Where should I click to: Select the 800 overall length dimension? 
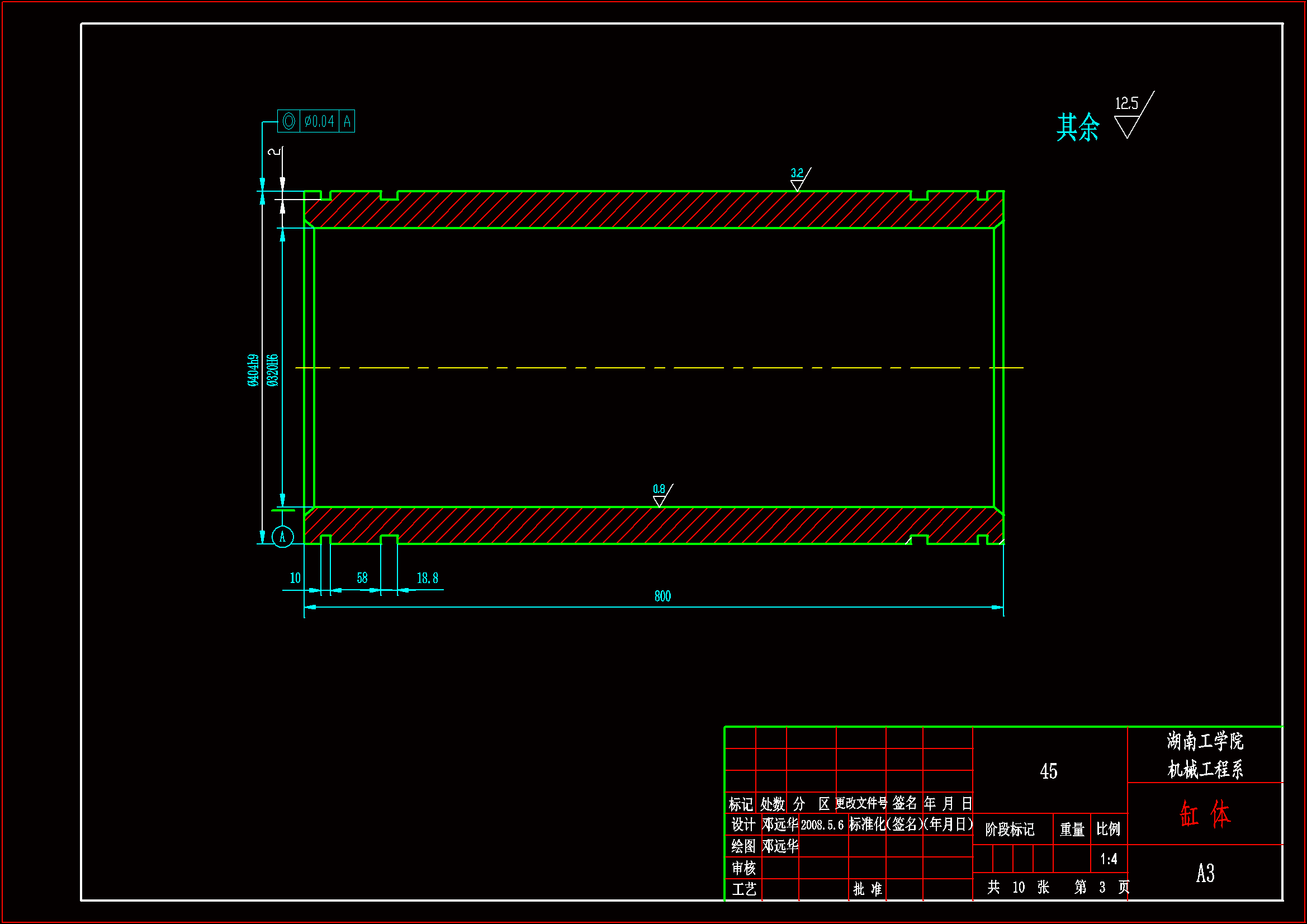click(662, 596)
